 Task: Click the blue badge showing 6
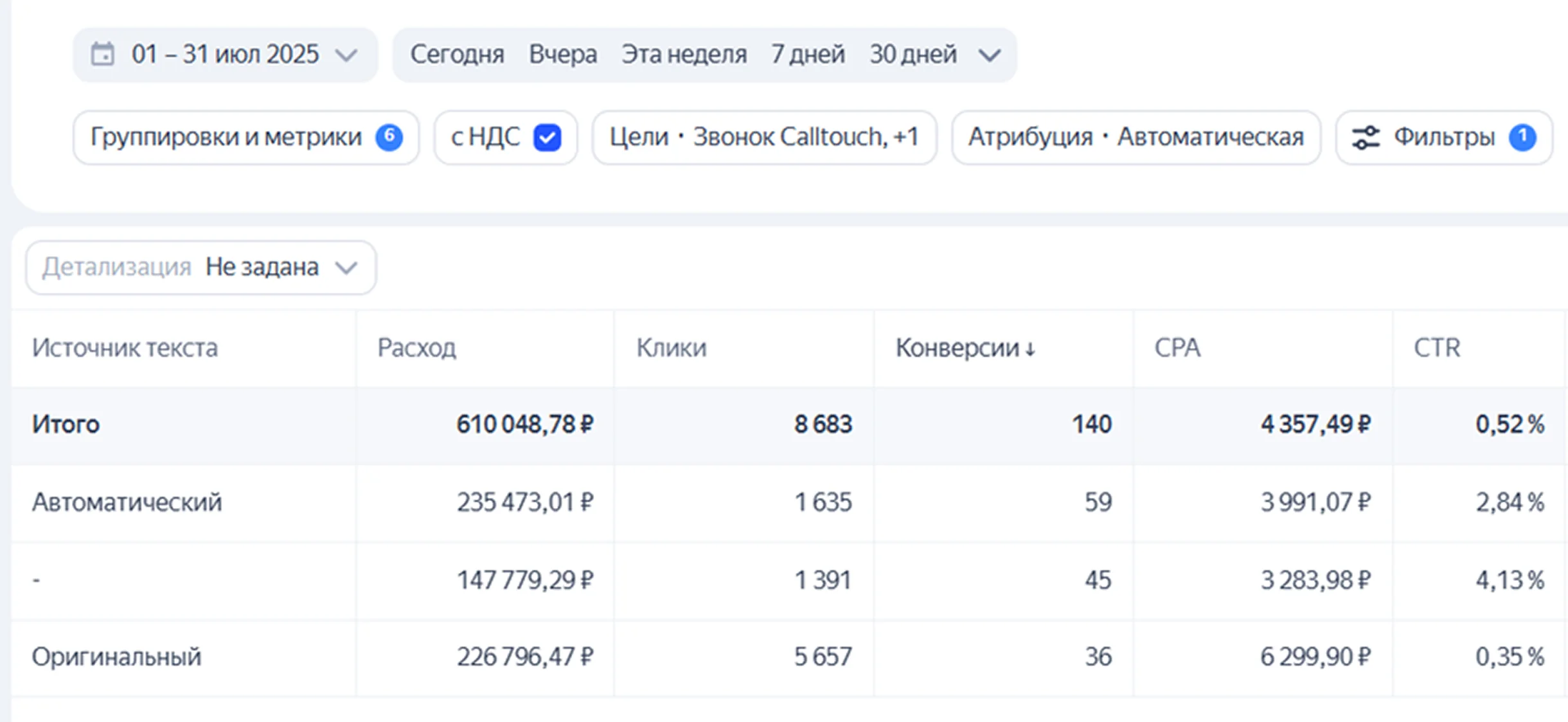389,137
